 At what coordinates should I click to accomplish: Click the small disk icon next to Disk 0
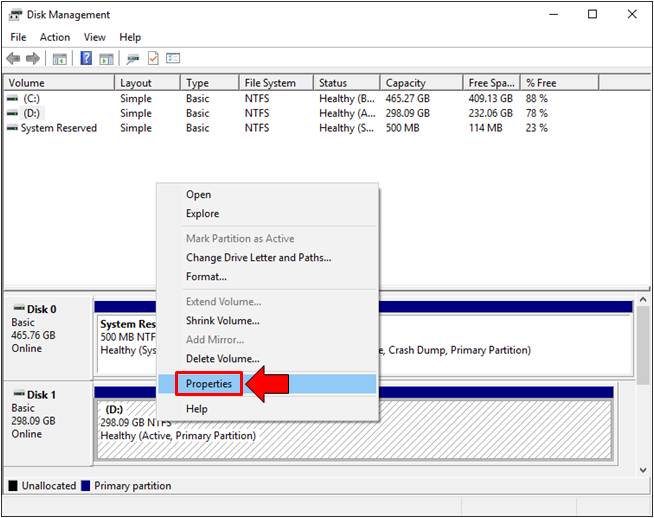[x=19, y=309]
